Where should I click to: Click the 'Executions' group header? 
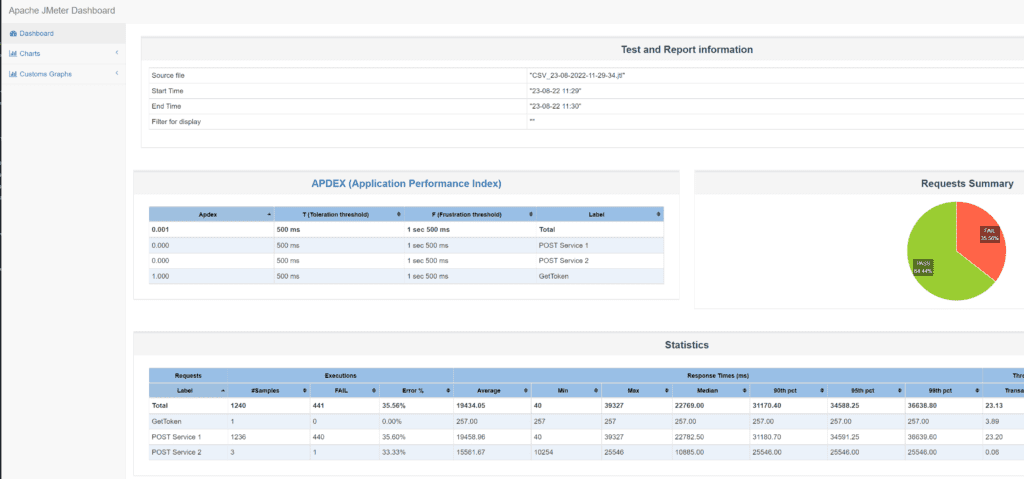(x=340, y=376)
